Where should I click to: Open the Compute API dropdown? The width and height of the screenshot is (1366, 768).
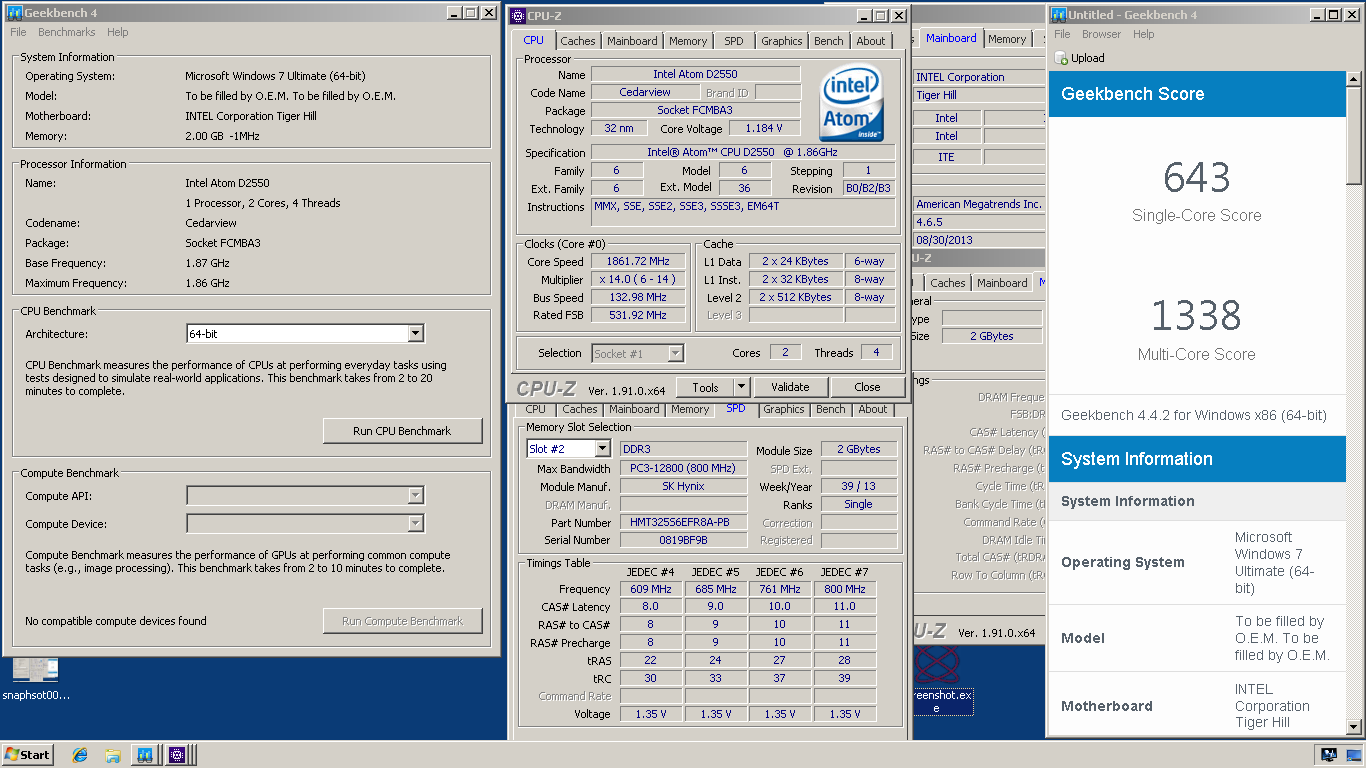tap(416, 496)
